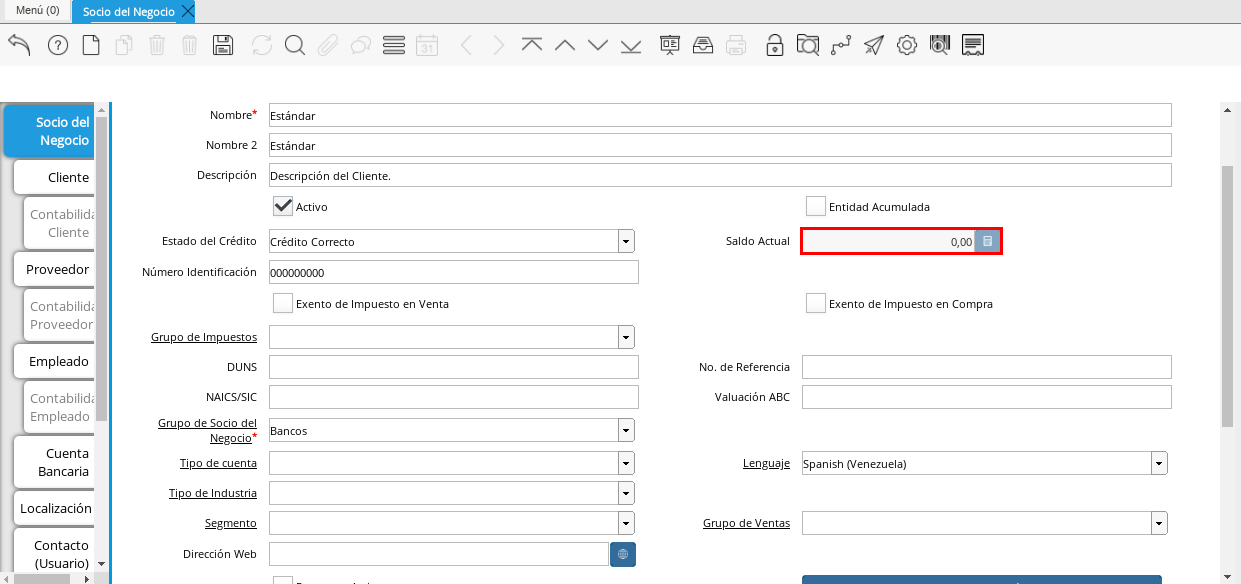Image resolution: width=1241 pixels, height=584 pixels.
Task: Click the Grupo de Impuestos label link
Action: click(x=204, y=337)
